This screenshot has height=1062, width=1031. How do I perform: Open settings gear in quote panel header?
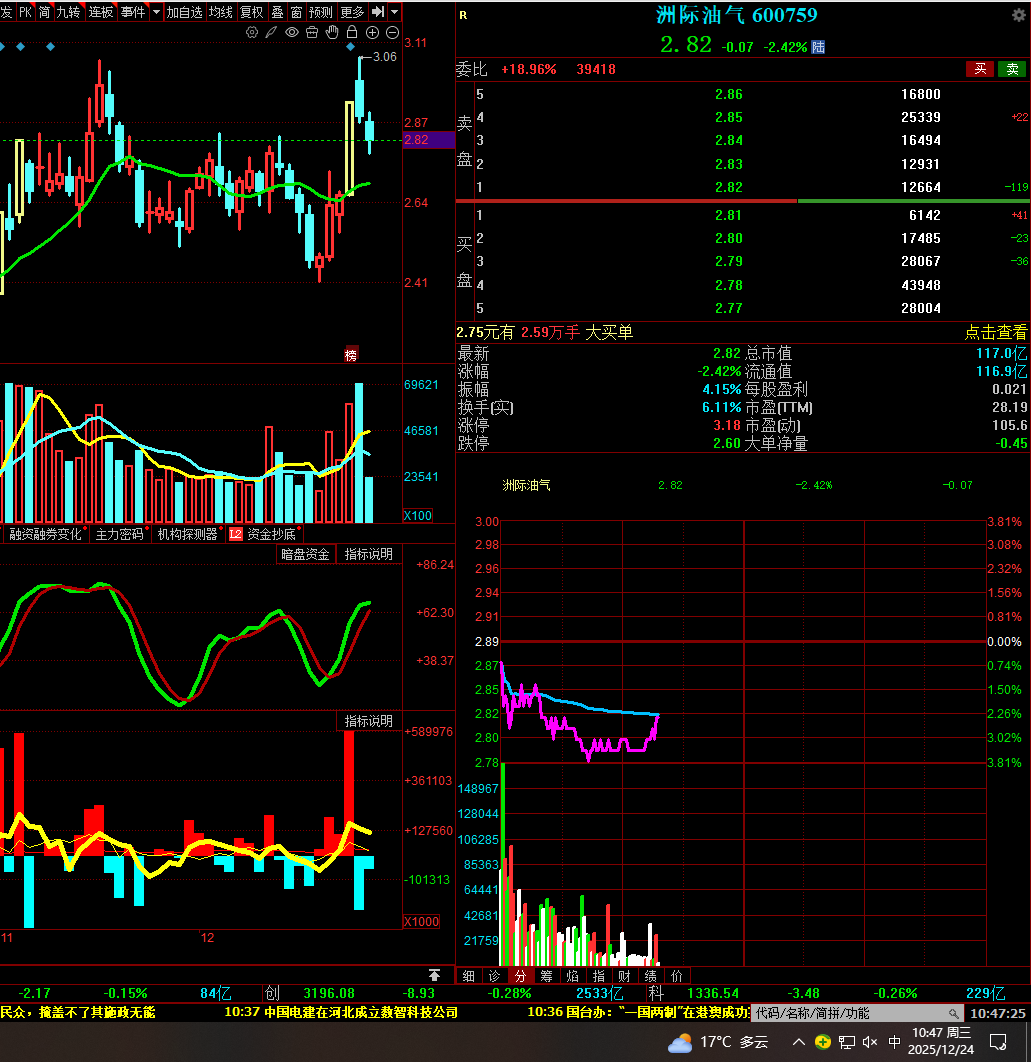tap(1019, 15)
